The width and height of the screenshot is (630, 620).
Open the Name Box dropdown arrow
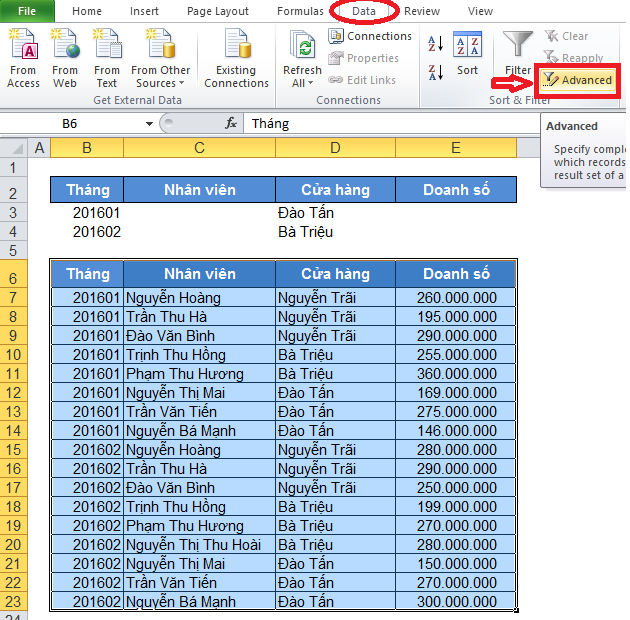pos(150,123)
